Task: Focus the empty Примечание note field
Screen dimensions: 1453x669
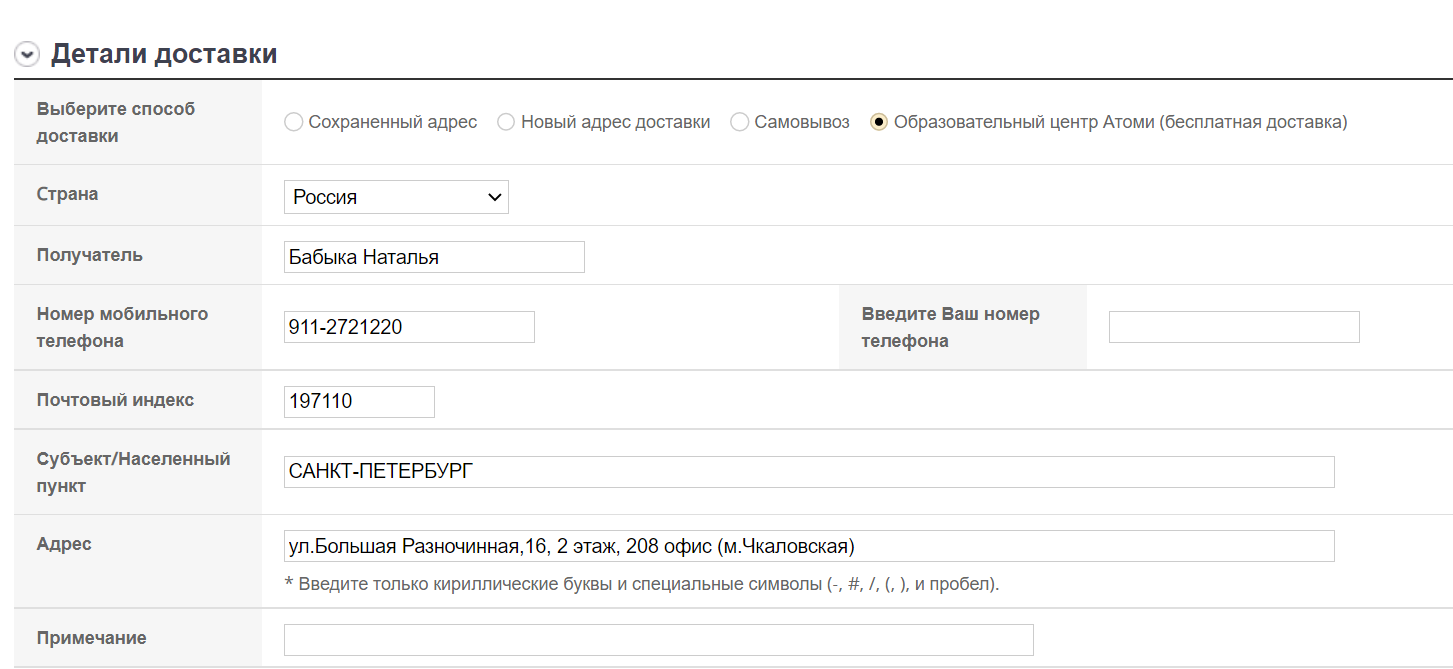Action: click(x=658, y=640)
